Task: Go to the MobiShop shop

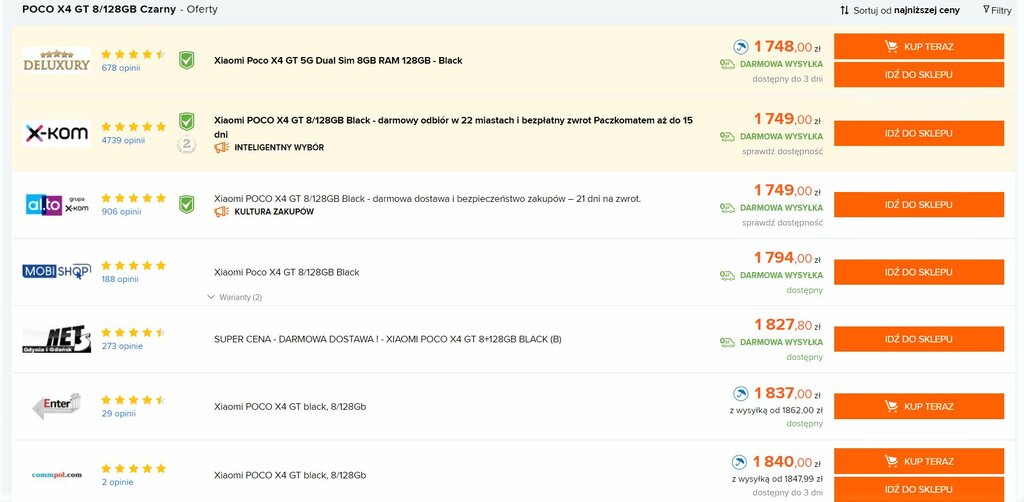Action: (918, 272)
